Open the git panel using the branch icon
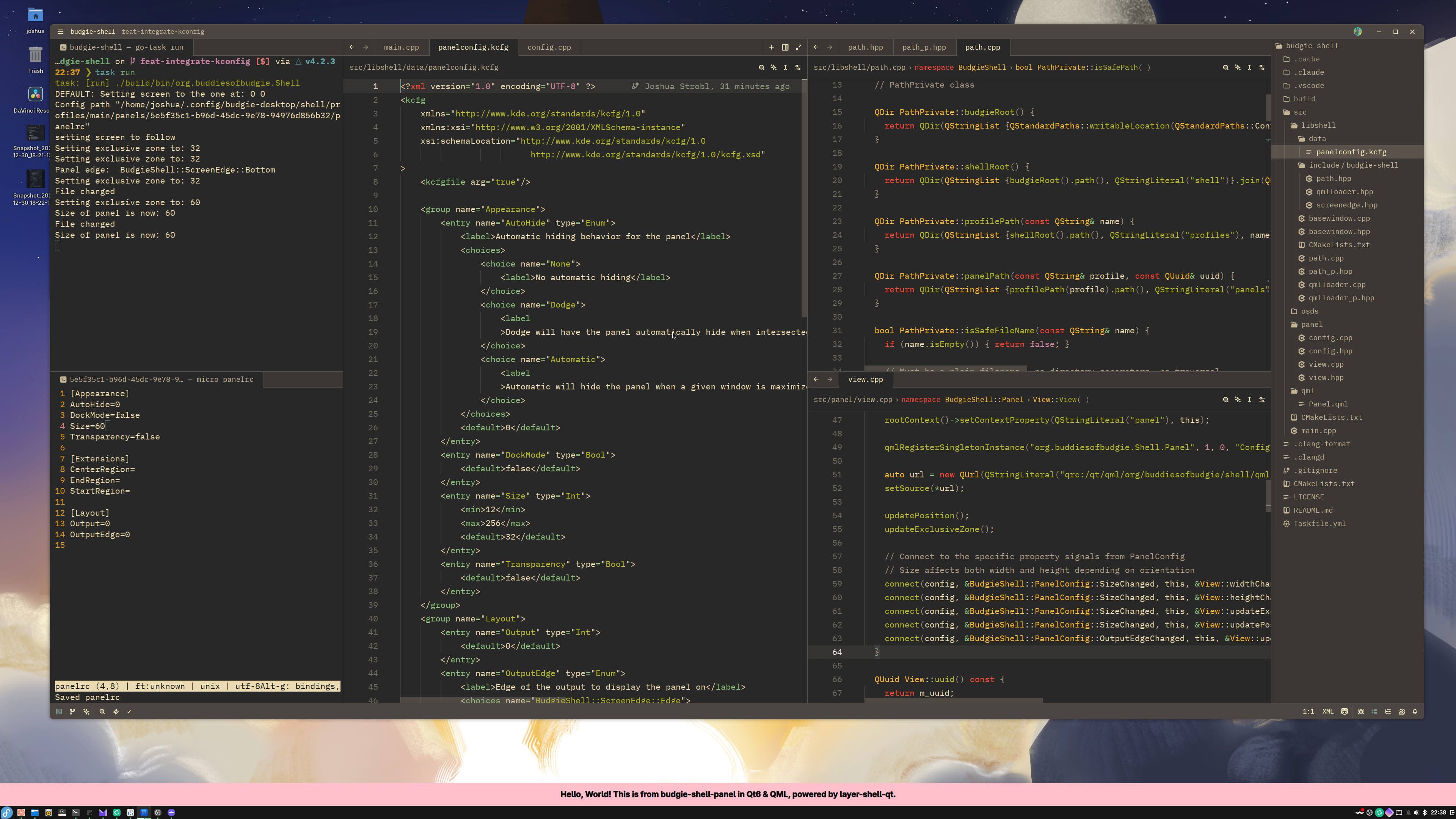 click(x=72, y=712)
